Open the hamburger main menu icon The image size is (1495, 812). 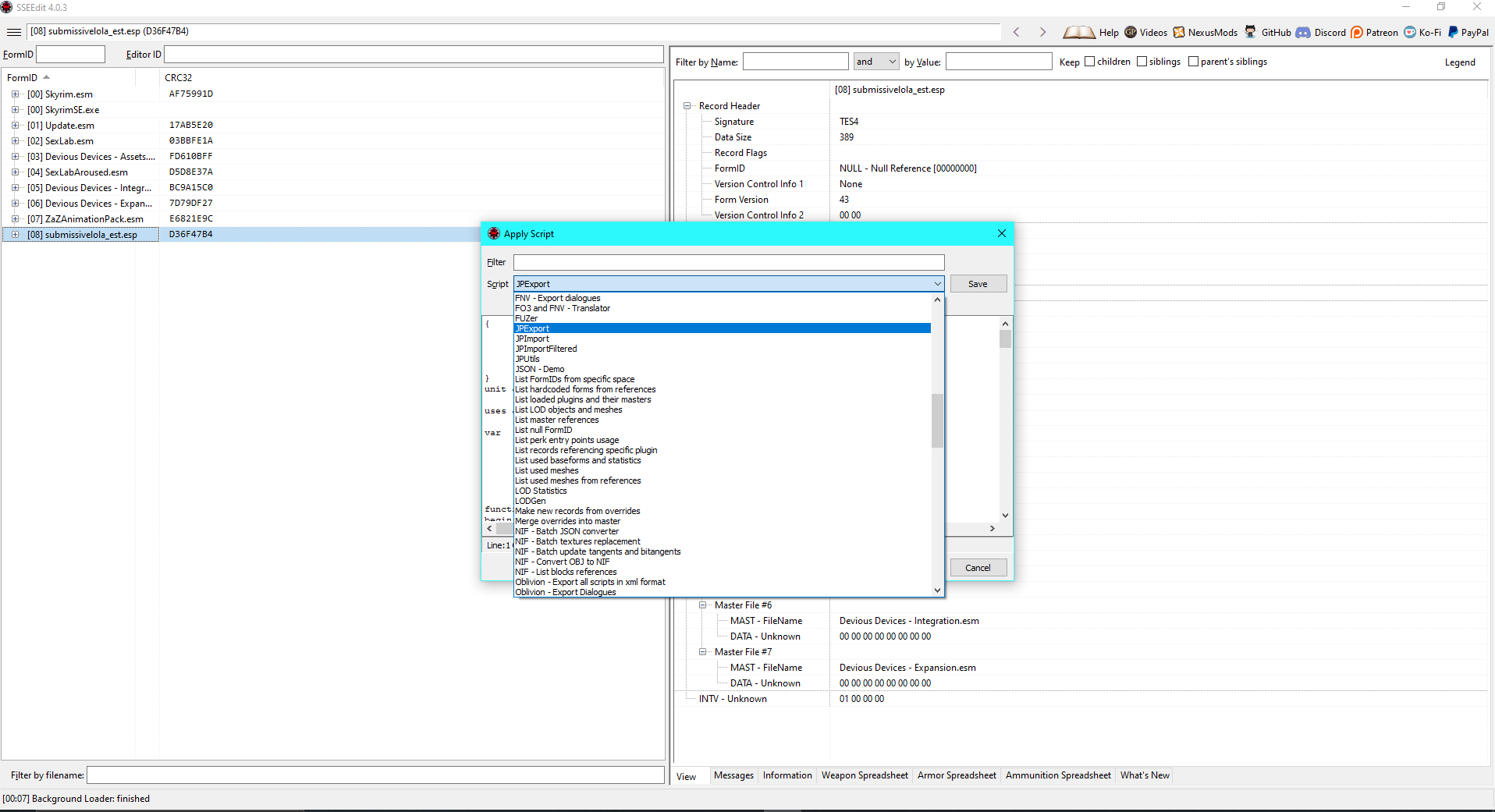point(14,32)
